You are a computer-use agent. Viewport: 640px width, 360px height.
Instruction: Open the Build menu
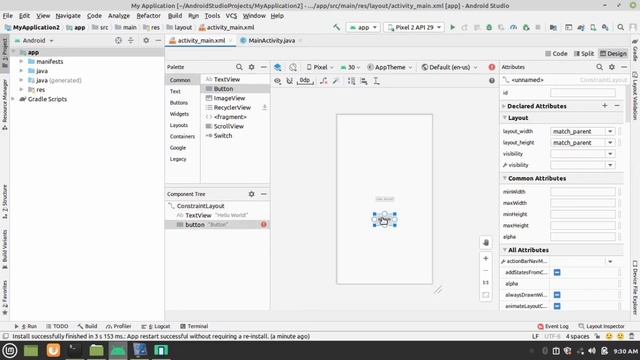point(175,16)
